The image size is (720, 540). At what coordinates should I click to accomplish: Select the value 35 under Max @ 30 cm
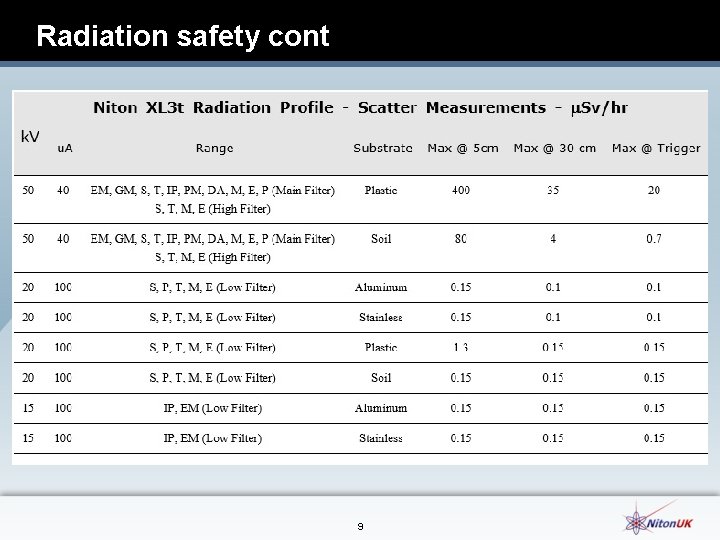pos(553,190)
